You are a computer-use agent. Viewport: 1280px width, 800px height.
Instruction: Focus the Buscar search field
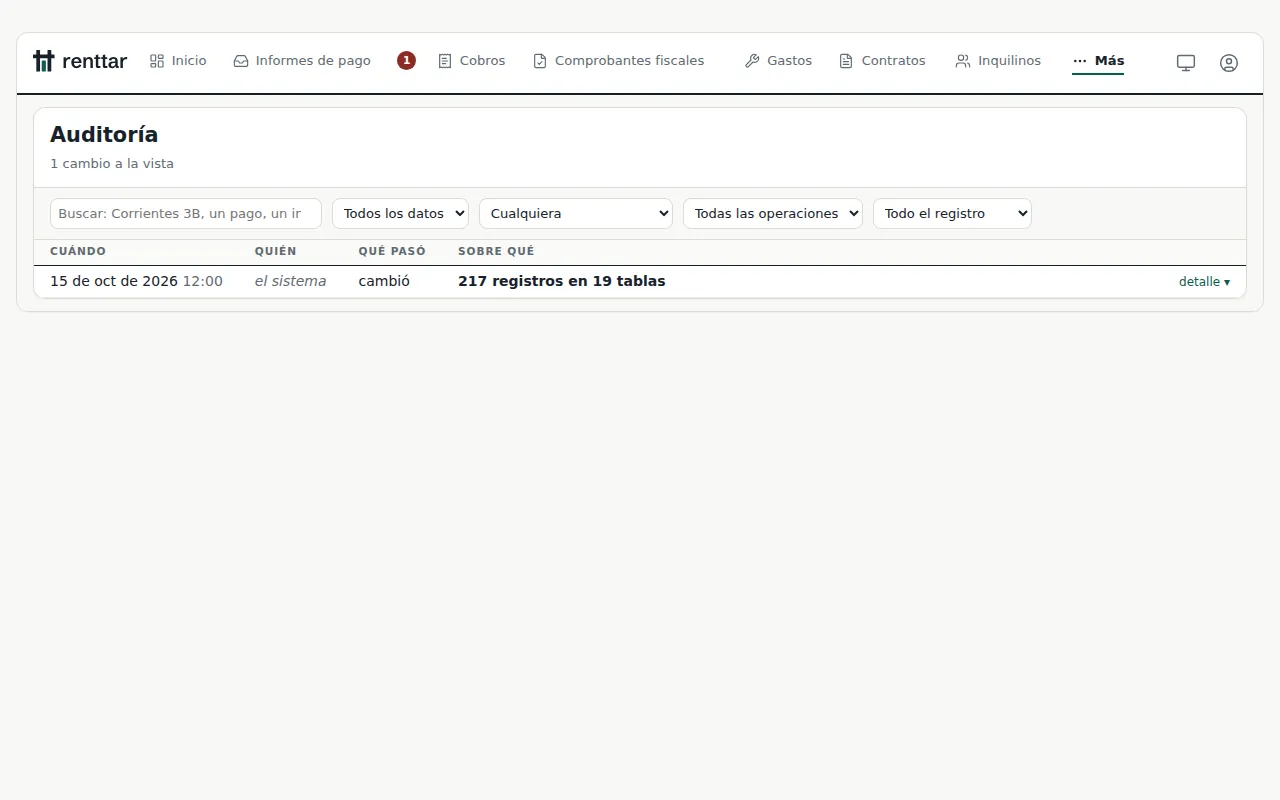click(186, 213)
